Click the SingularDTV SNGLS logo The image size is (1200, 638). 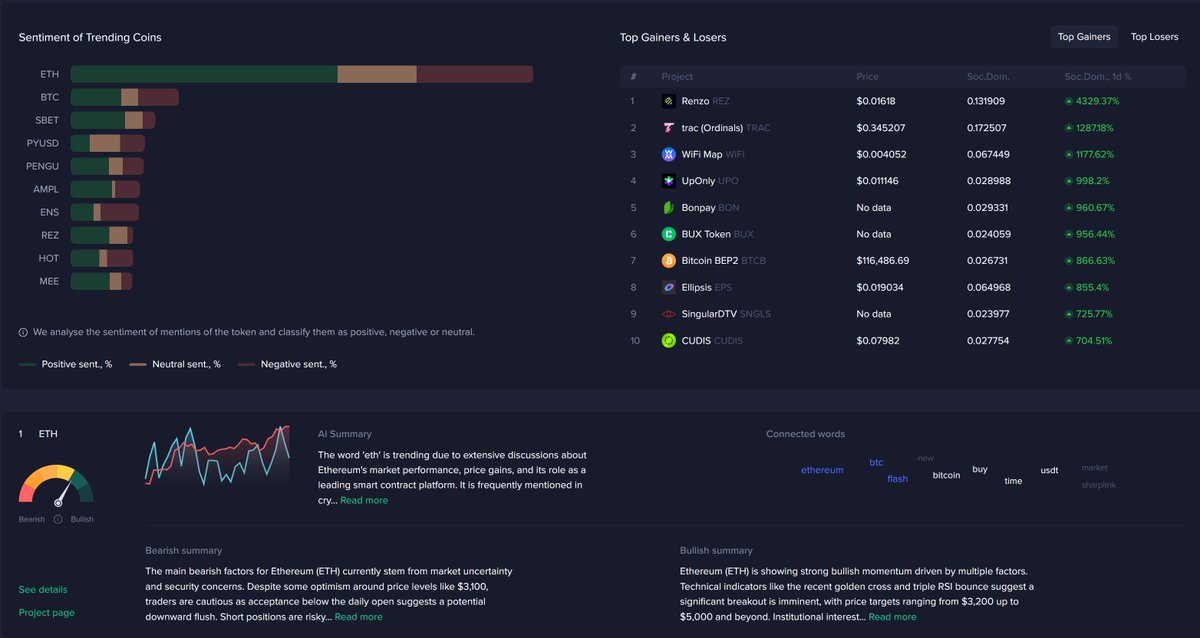(x=669, y=314)
